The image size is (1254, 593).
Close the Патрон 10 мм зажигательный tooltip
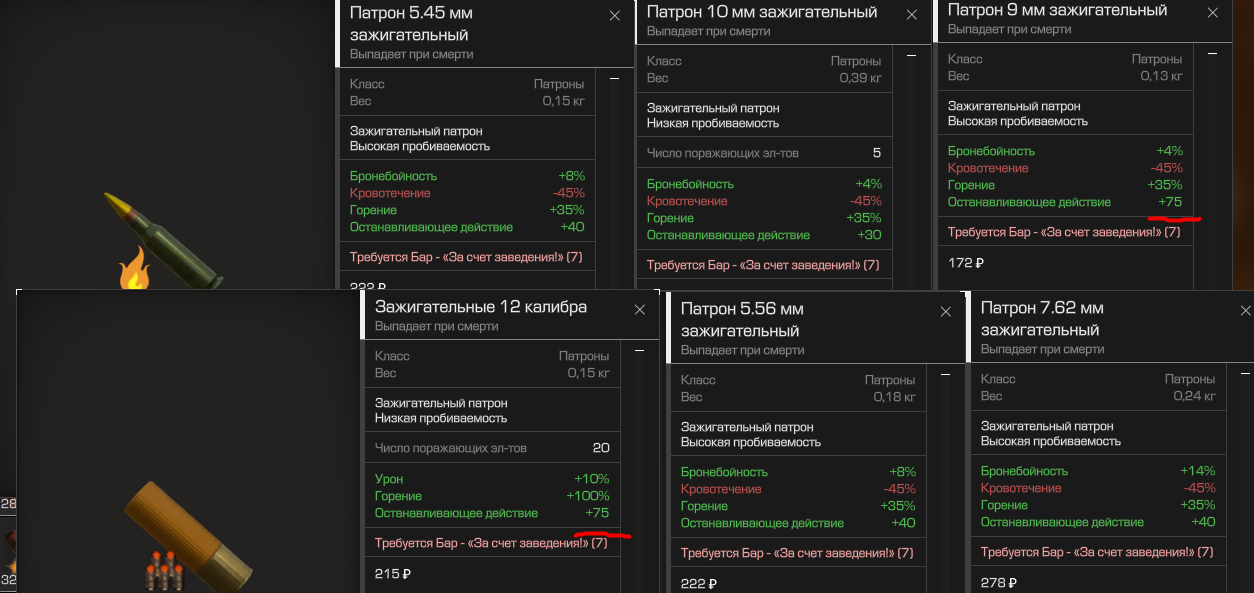[911, 15]
